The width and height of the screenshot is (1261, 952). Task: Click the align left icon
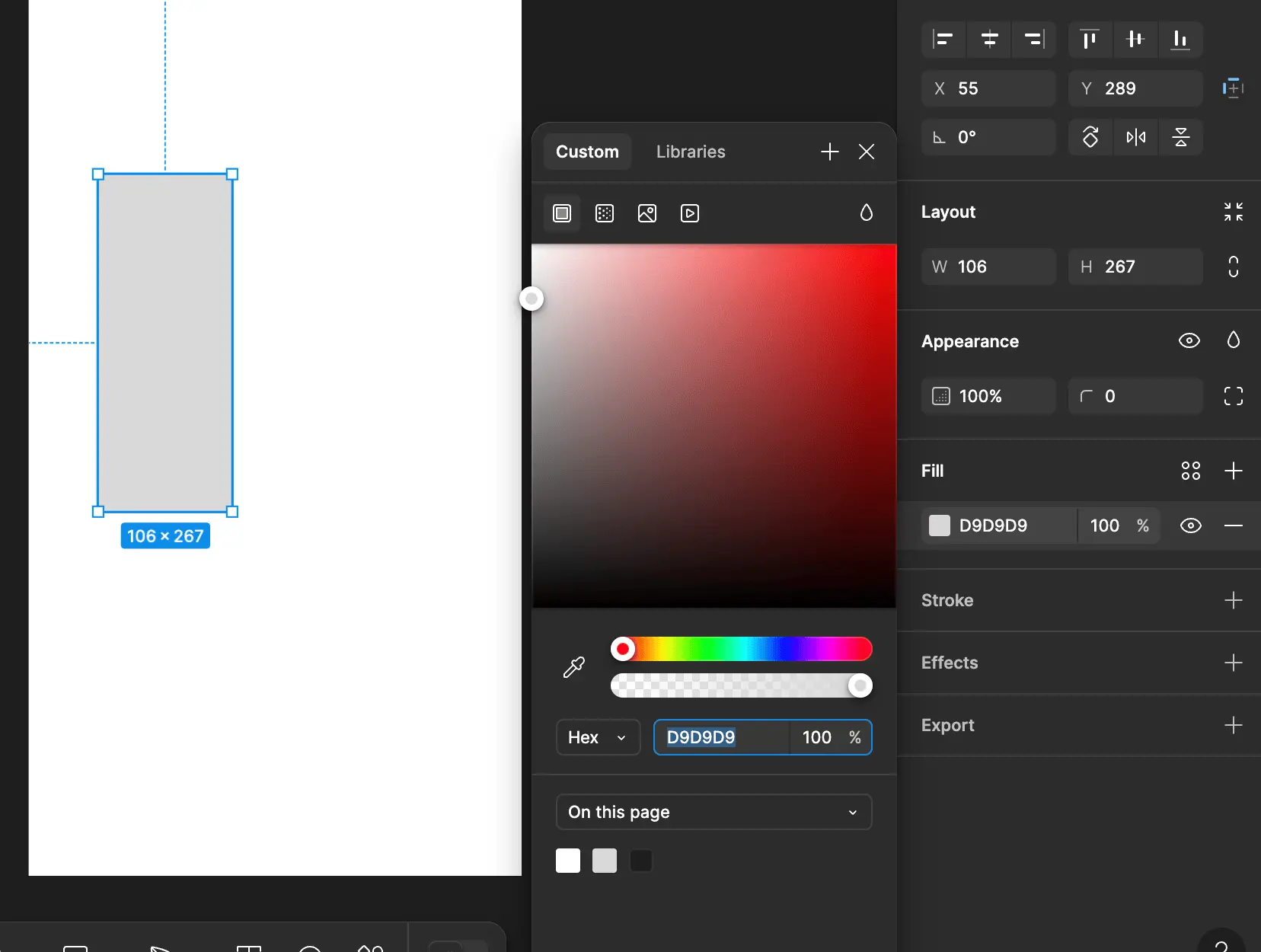943,39
